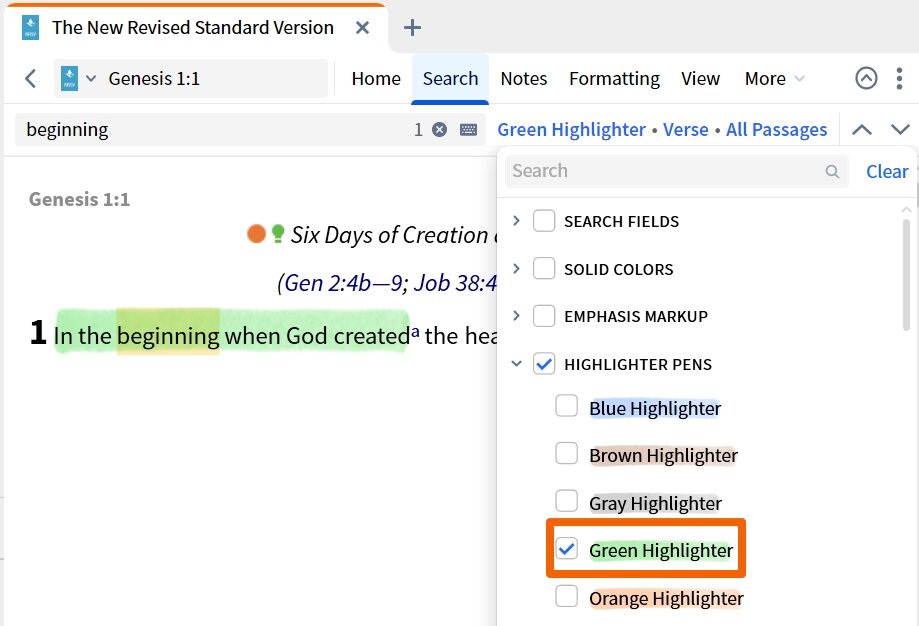Open the three-dot panel menu
The width and height of the screenshot is (919, 626).
pyautogui.click(x=899, y=78)
